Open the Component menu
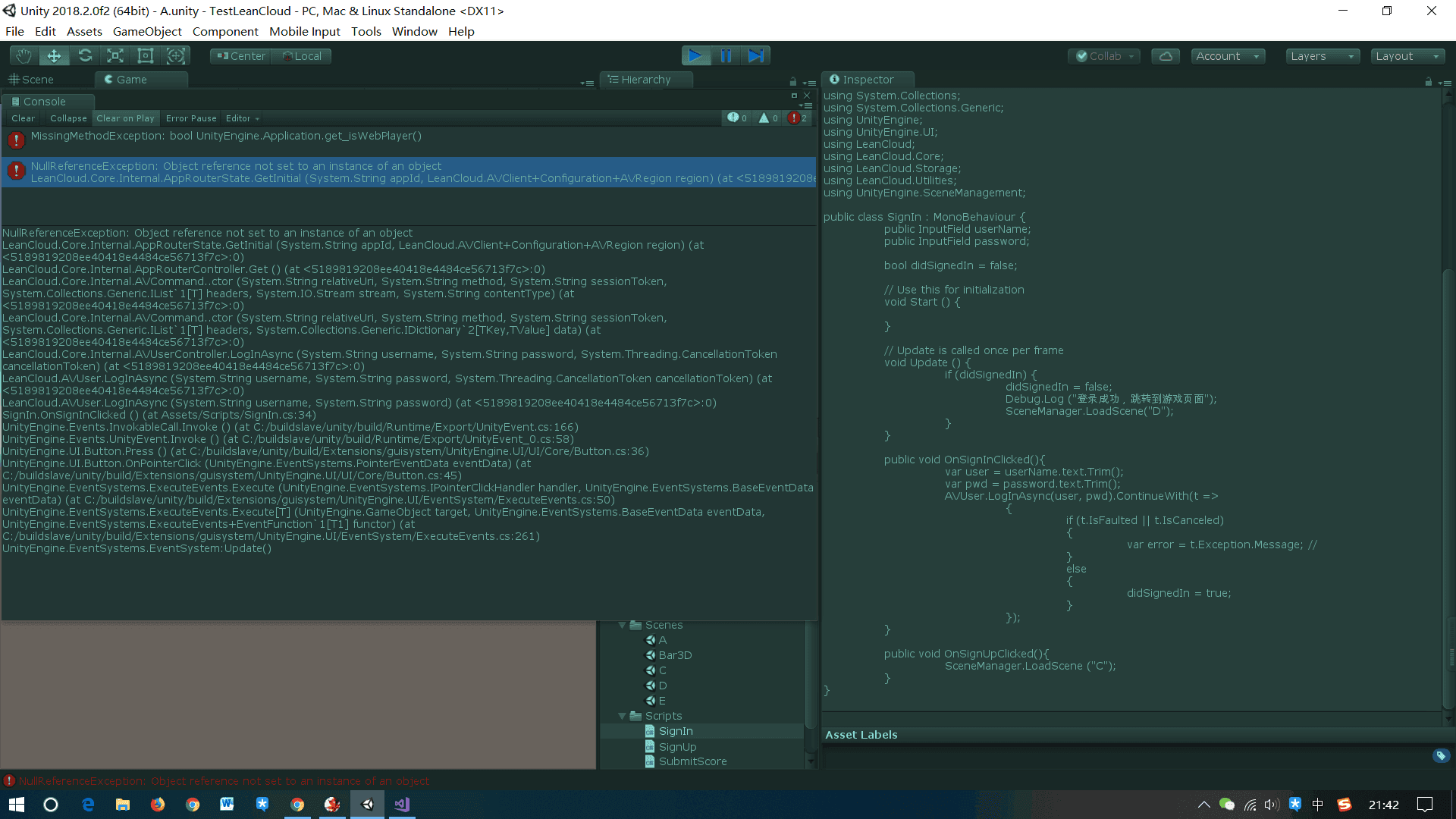Screen dimensions: 1456x819 point(225,31)
